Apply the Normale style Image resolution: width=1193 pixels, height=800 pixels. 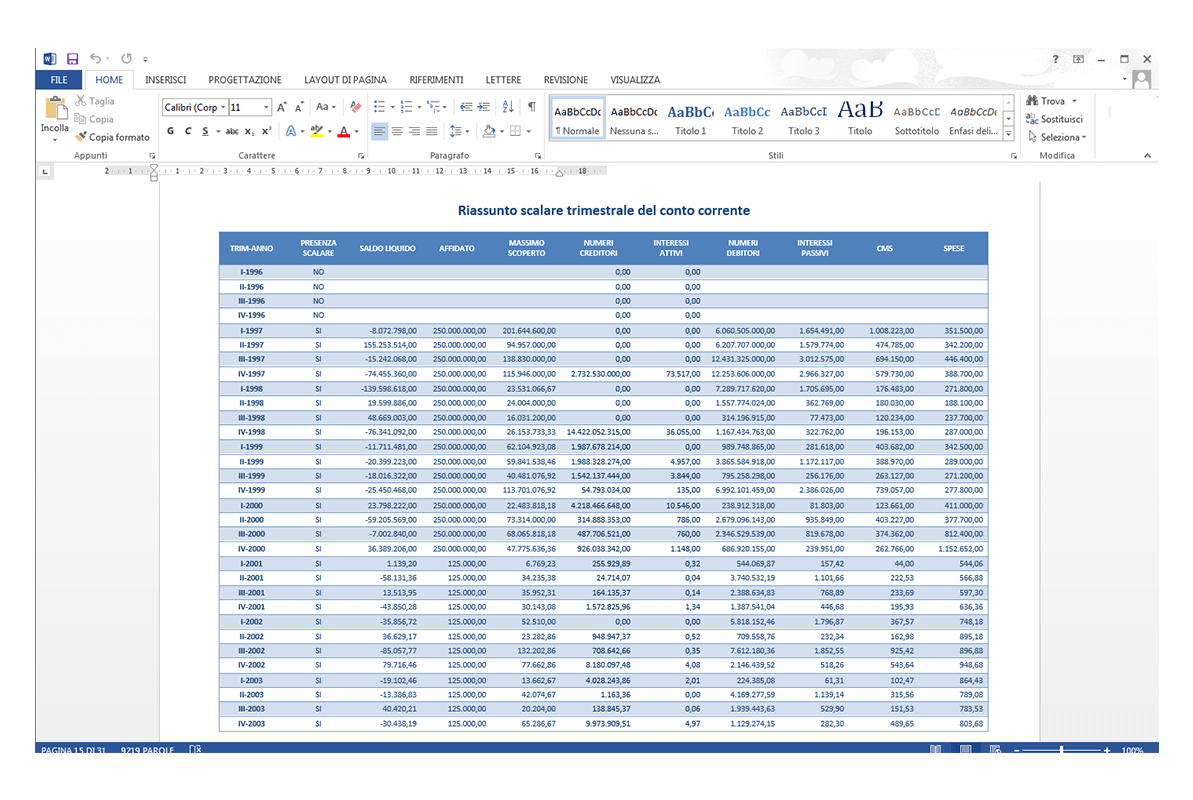(x=577, y=119)
